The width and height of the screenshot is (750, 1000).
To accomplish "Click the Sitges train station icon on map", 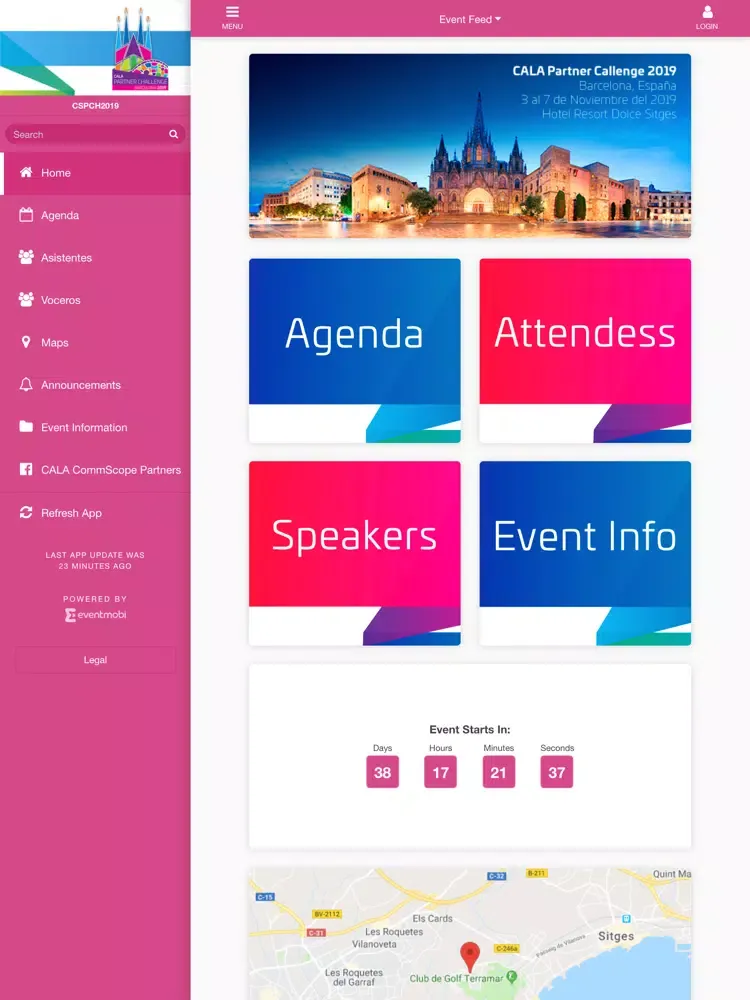I will (626, 919).
